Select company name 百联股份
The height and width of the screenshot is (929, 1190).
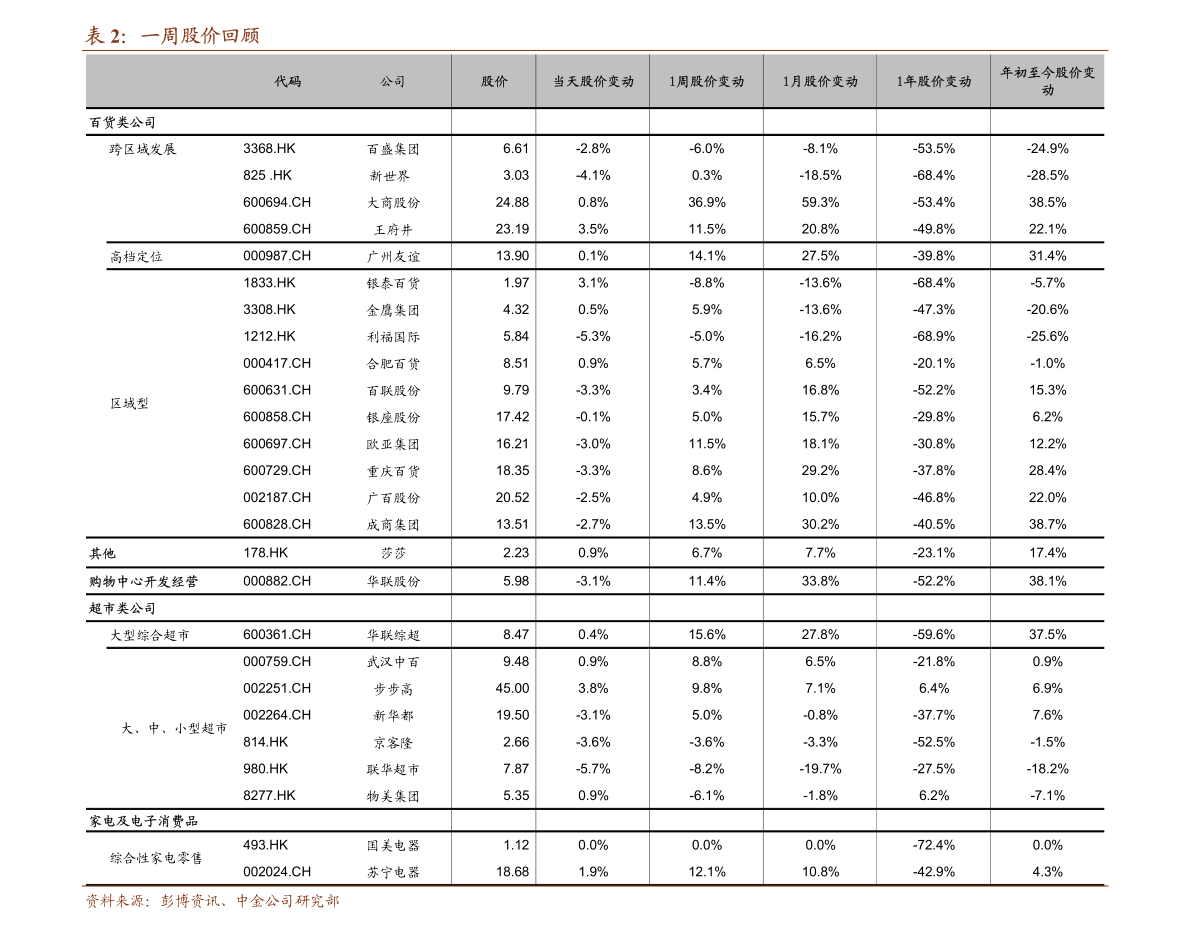393,391
